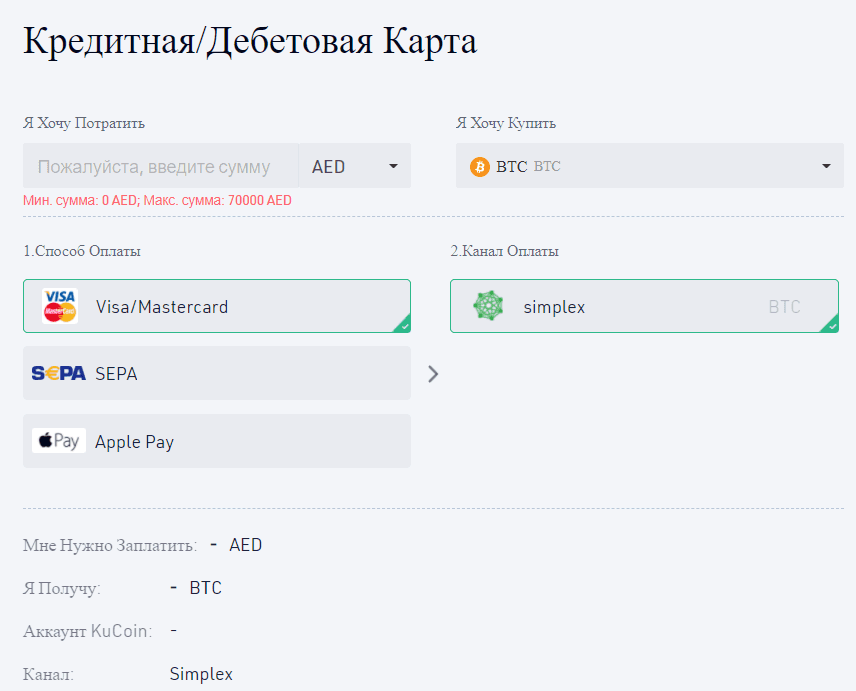Click the 'Кредитная/Дебетовая Карта' heading
The width and height of the screenshot is (856, 691).
click(x=250, y=41)
